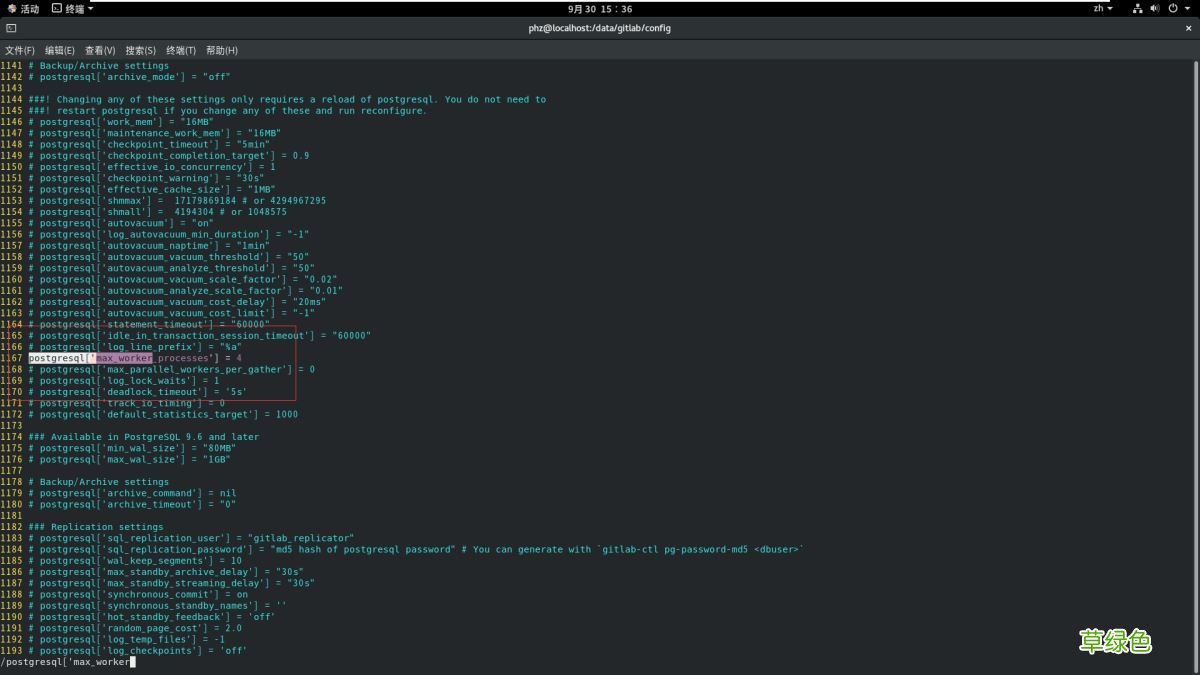Click the 'sql_replication_user' = "gitlab_replicator" line
The height and width of the screenshot is (675, 1200).
[191, 538]
